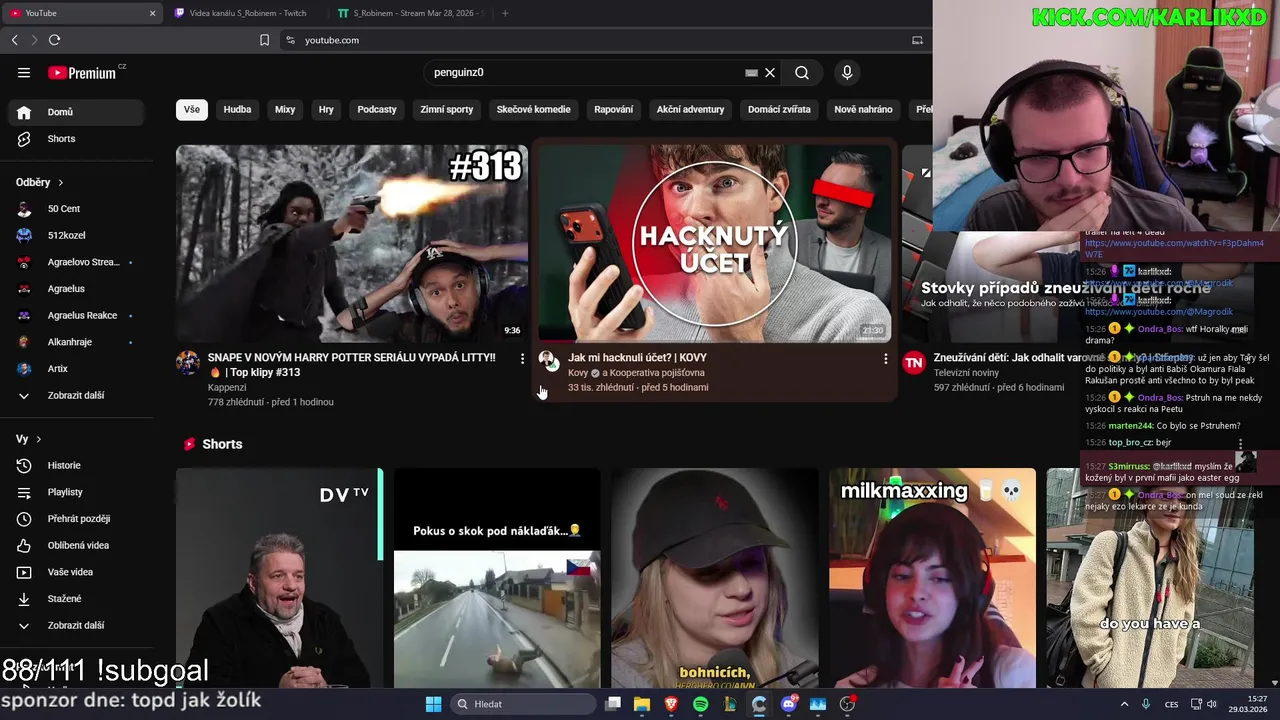Select the Hudba filter chip
This screenshot has height=720, width=1280.
(x=237, y=110)
